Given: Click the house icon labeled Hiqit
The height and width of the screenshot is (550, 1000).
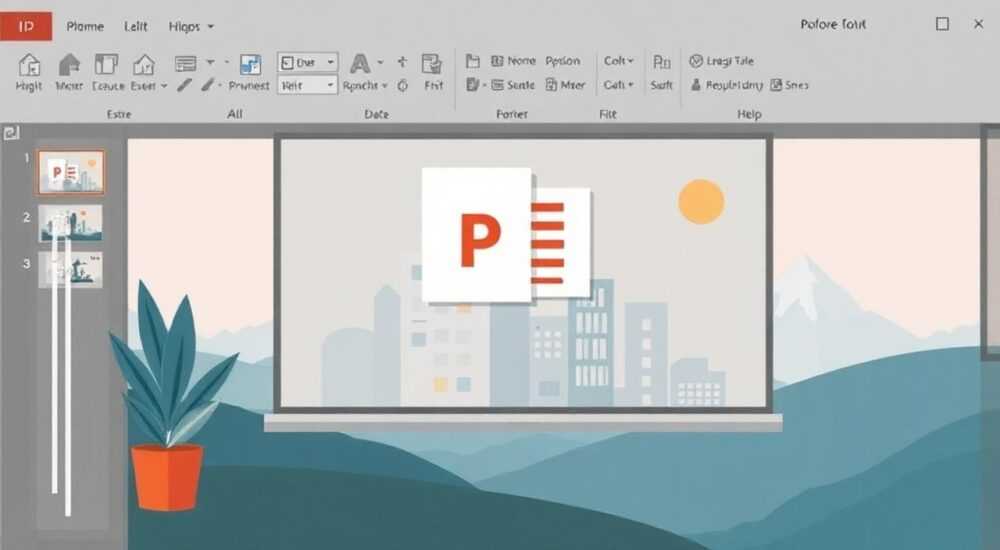Looking at the screenshot, I should (x=29, y=64).
